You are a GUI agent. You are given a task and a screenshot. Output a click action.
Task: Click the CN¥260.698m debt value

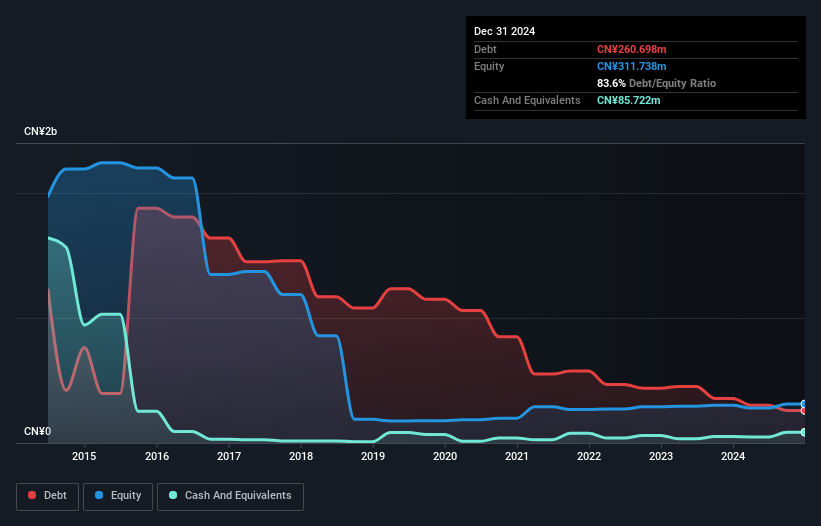click(631, 49)
